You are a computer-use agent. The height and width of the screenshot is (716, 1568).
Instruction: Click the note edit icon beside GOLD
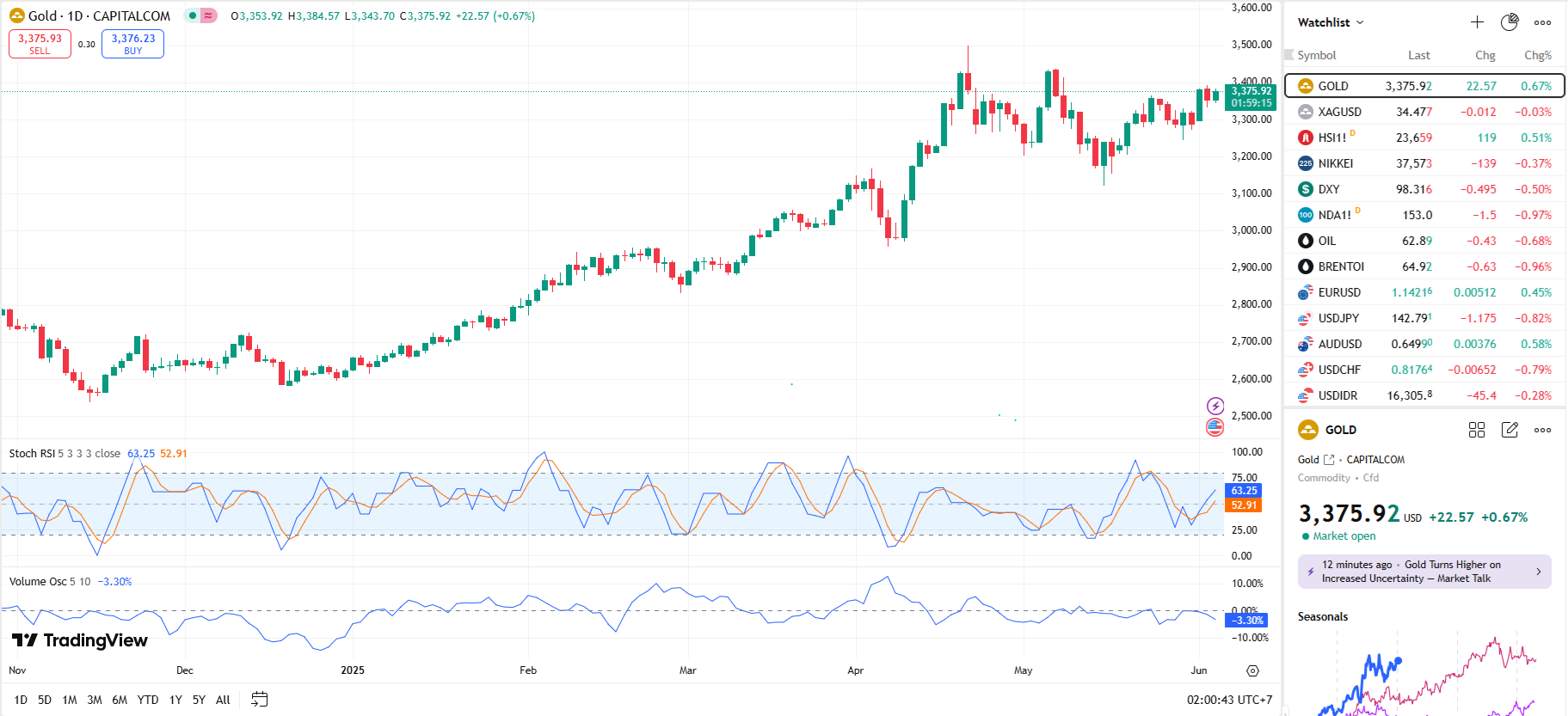pos(1510,430)
